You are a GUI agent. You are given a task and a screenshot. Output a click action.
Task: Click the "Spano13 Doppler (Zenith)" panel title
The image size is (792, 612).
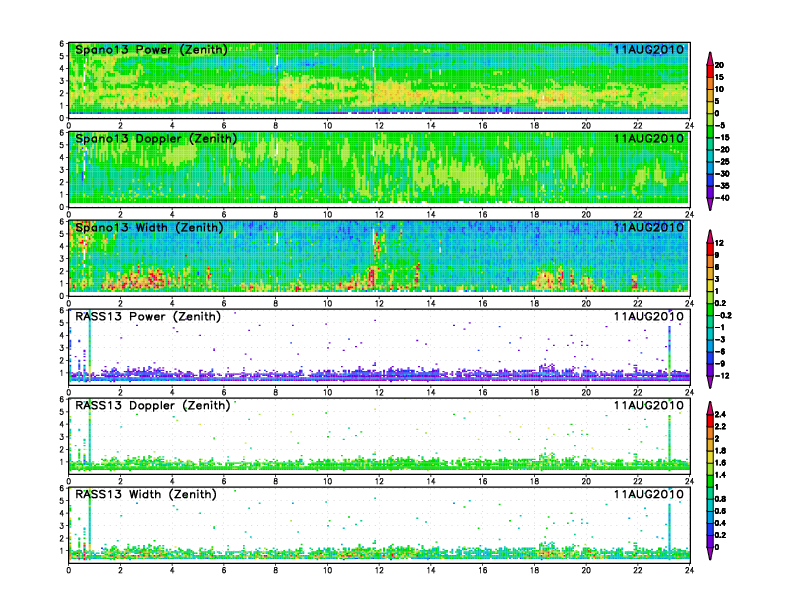[x=156, y=139]
